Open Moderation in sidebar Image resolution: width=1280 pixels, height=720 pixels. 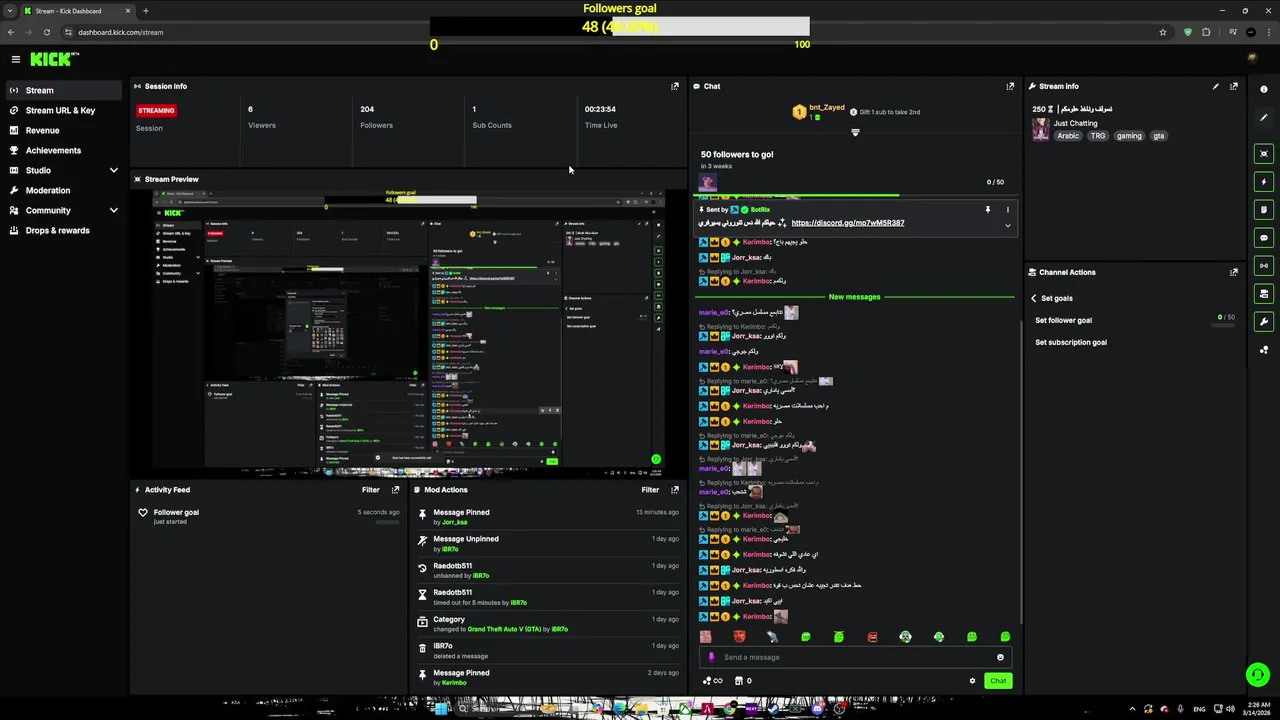pos(65,190)
